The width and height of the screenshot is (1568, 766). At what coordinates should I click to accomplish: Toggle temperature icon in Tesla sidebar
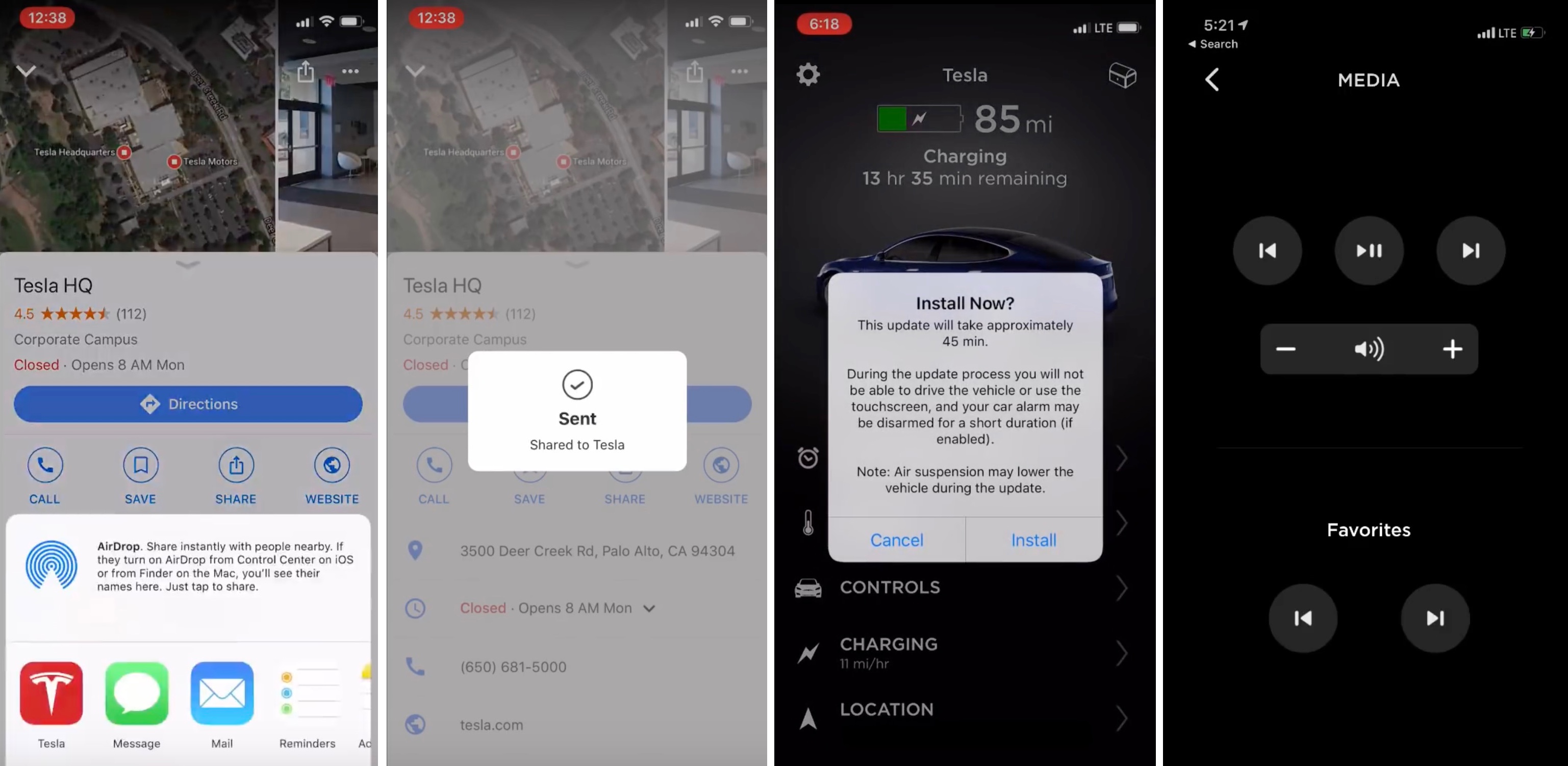click(807, 522)
